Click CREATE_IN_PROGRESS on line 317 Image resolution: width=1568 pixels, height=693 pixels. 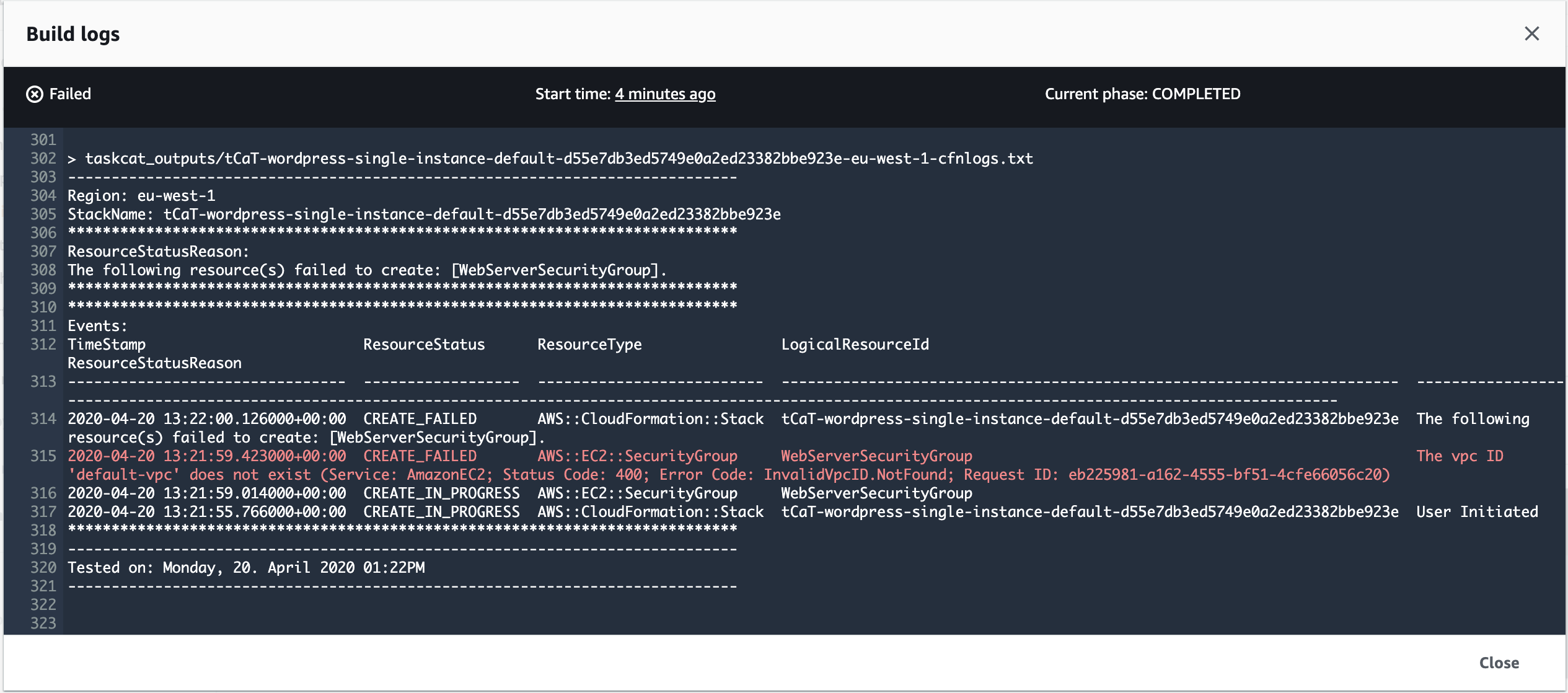[441, 512]
